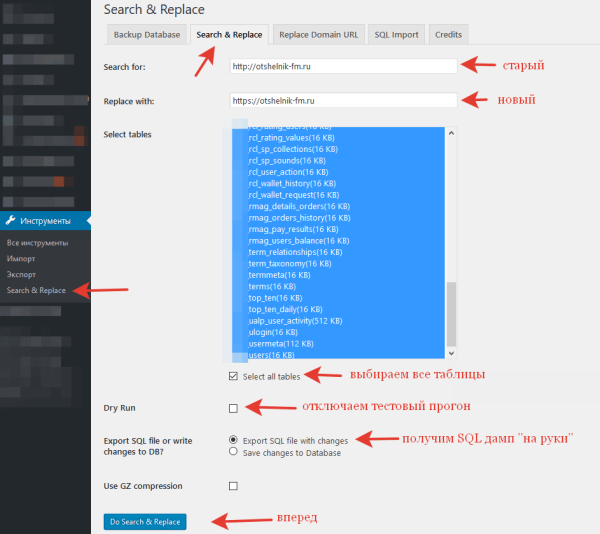This screenshot has width=600, height=534.
Task: Open the Credits tab
Action: (448, 35)
